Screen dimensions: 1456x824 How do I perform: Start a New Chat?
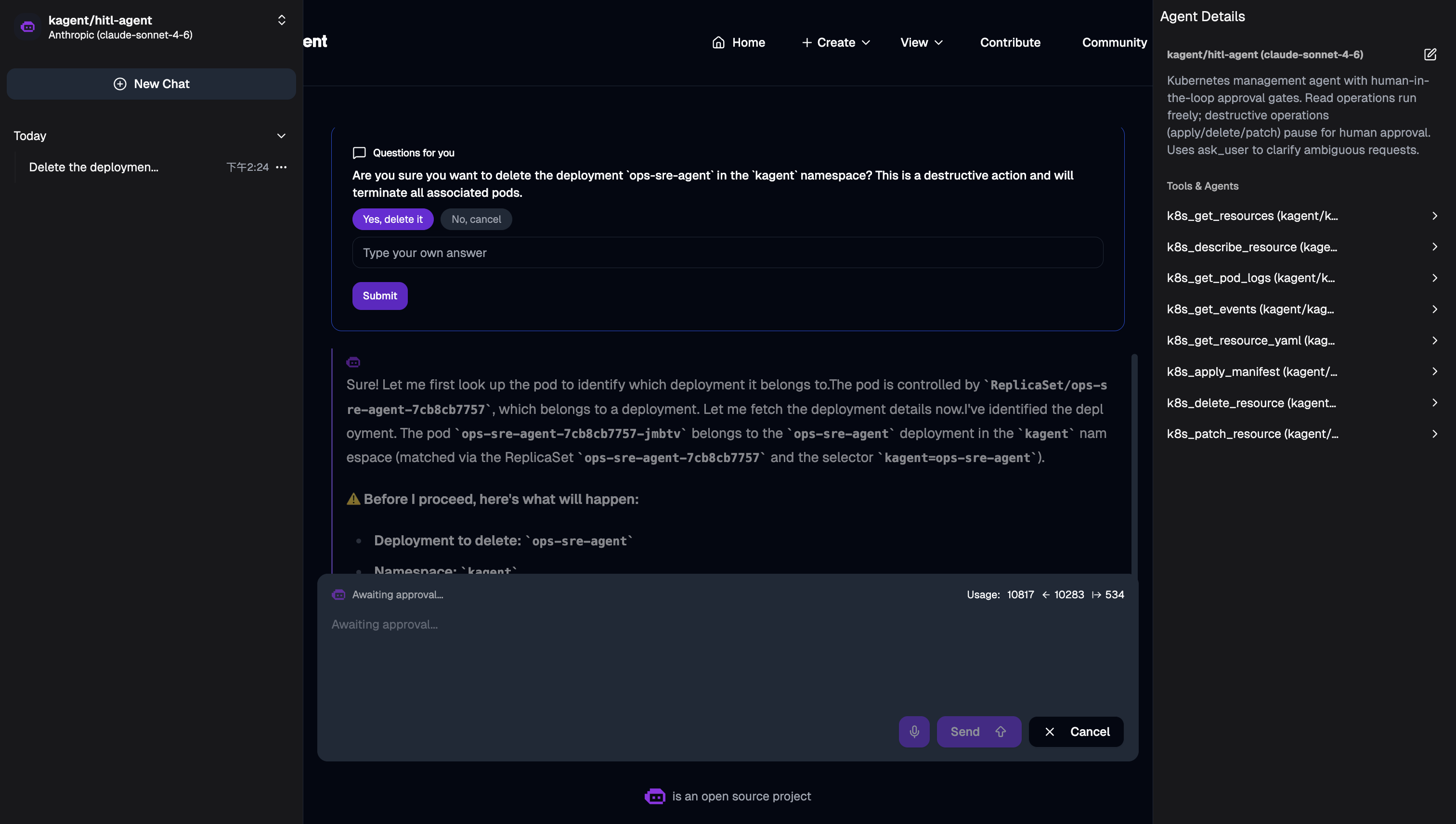coord(151,84)
